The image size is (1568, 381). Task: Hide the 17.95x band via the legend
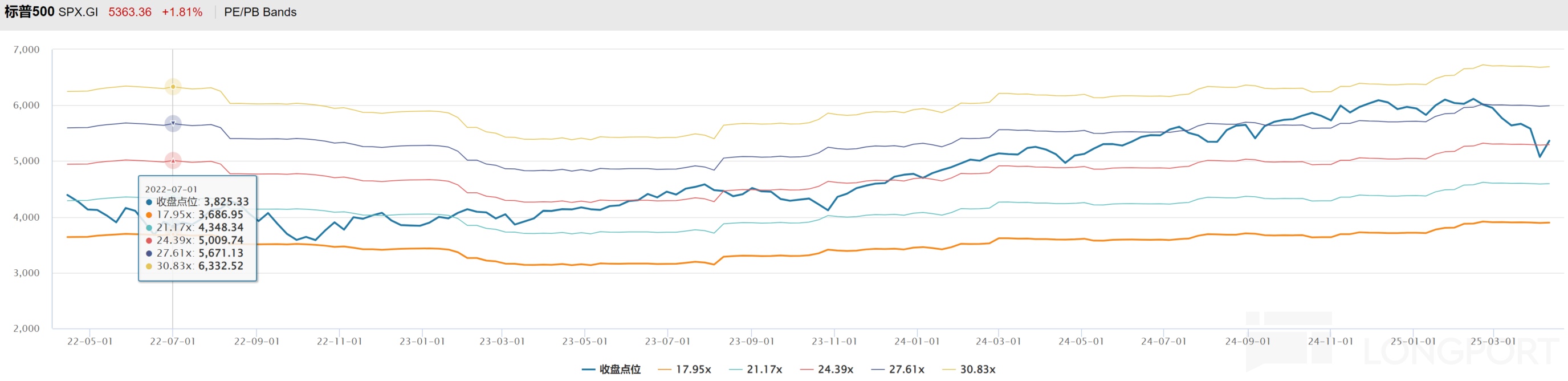click(685, 370)
